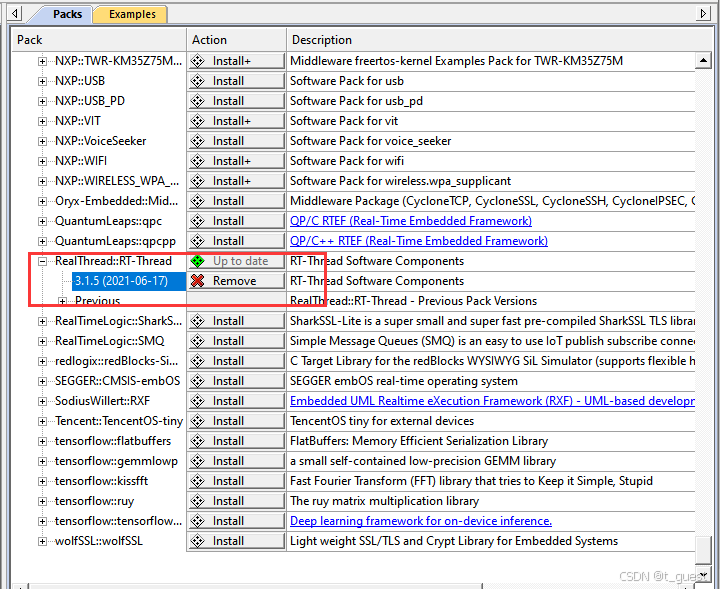The width and height of the screenshot is (720, 589).
Task: Click diamond icon on tensorflow::kissfft Install button
Action: [x=197, y=481]
